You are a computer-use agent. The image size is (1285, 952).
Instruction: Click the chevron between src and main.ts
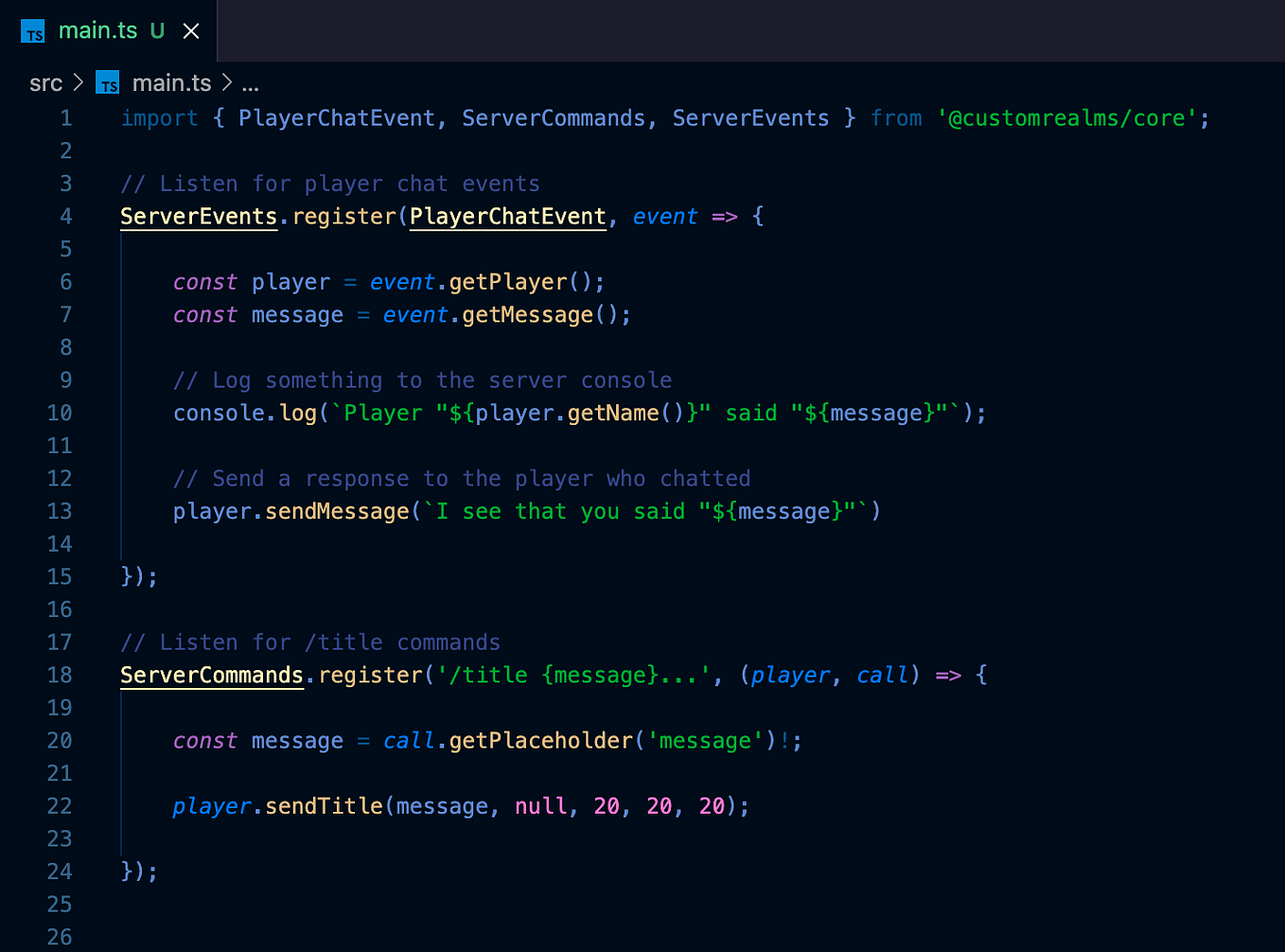(77, 82)
